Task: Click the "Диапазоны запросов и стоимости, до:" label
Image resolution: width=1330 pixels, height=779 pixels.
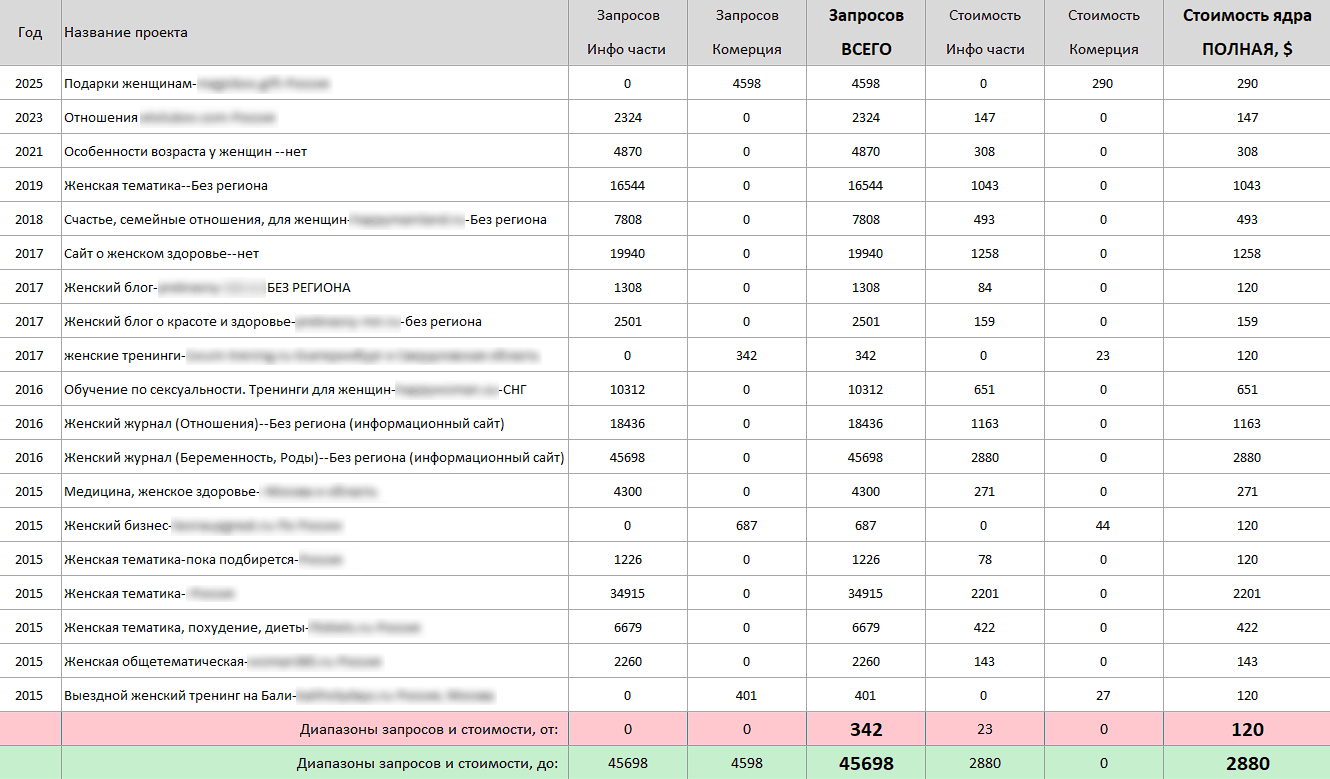Action: click(427, 764)
